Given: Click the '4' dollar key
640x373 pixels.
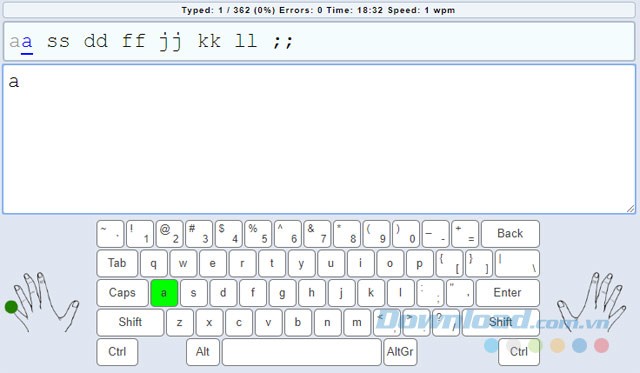Looking at the screenshot, I should (x=229, y=234).
